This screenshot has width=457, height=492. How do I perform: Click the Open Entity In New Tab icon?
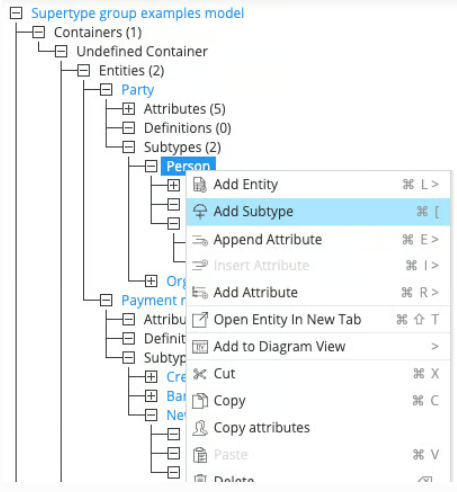coord(200,320)
